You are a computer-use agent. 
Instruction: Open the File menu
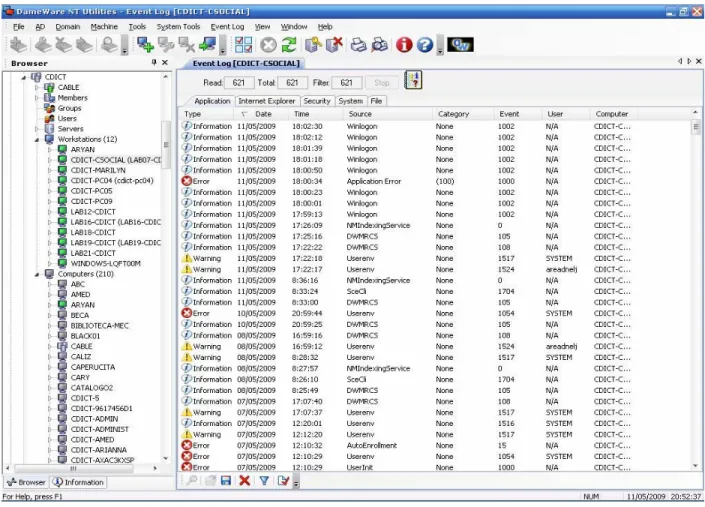pos(18,27)
